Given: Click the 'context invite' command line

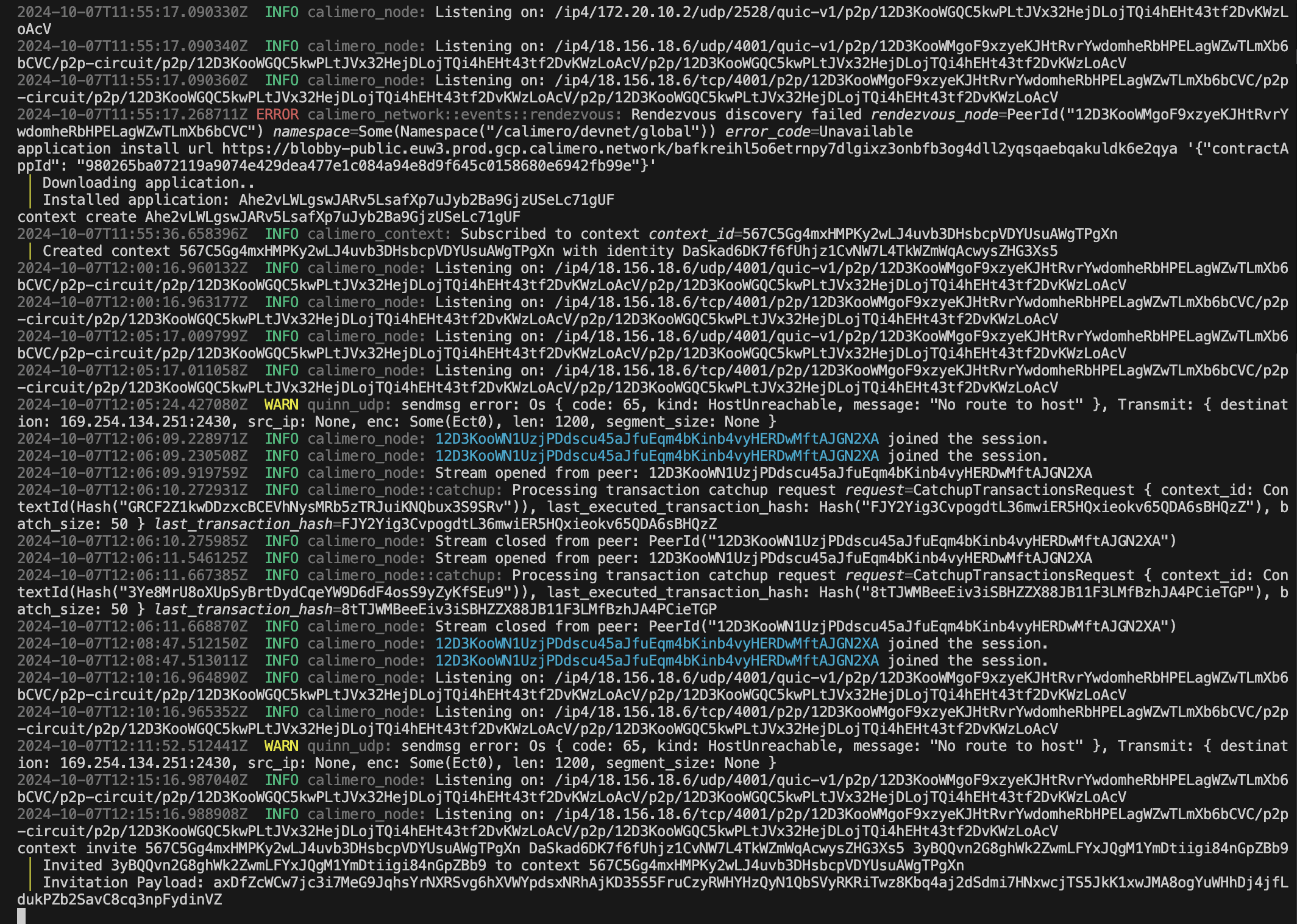Looking at the screenshot, I should coord(653,848).
